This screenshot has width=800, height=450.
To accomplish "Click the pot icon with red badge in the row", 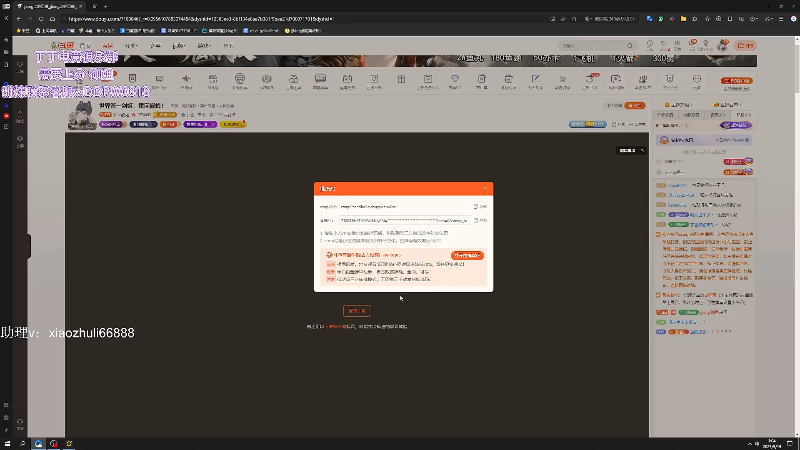I will (589, 80).
